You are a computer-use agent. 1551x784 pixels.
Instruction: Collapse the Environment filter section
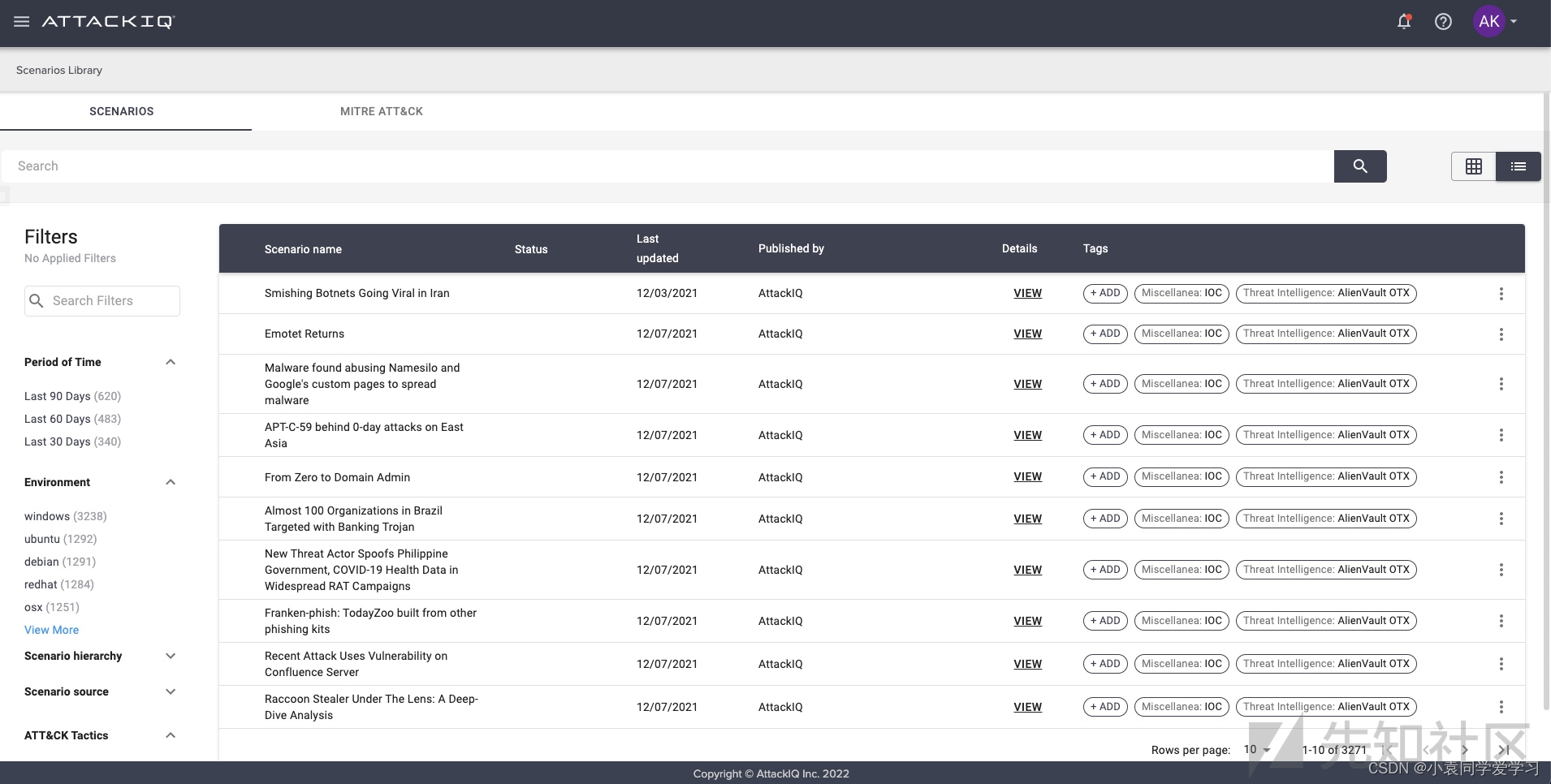(x=171, y=482)
